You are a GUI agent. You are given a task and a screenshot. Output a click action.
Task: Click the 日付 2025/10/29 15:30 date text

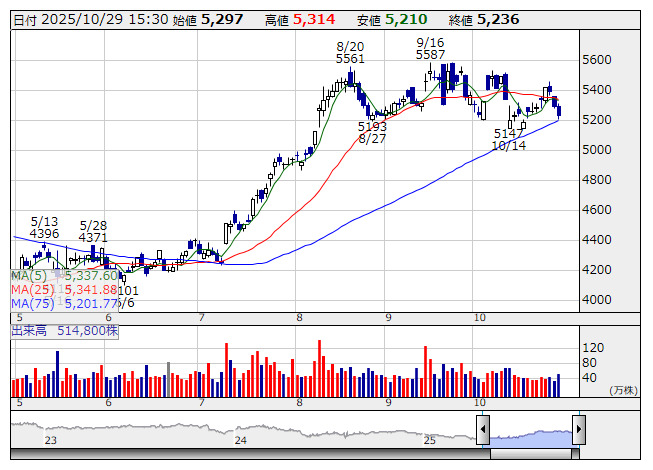91,20
